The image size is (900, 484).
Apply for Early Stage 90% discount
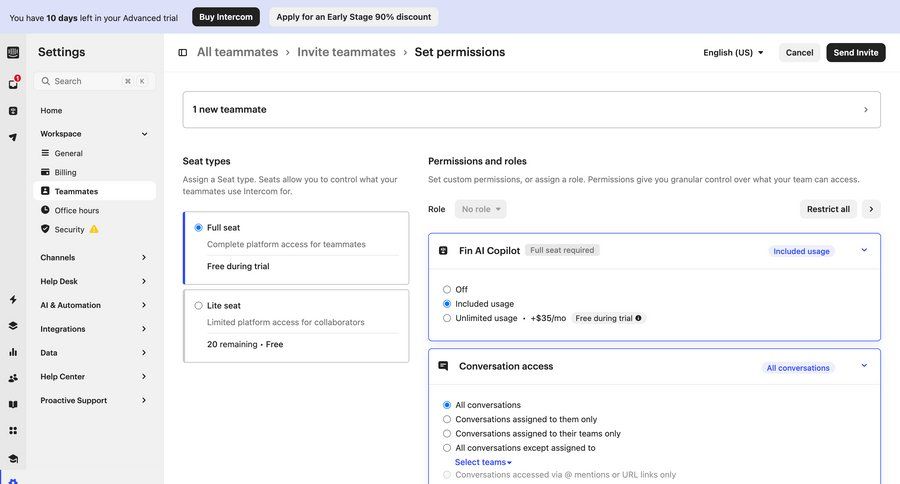[x=354, y=17]
